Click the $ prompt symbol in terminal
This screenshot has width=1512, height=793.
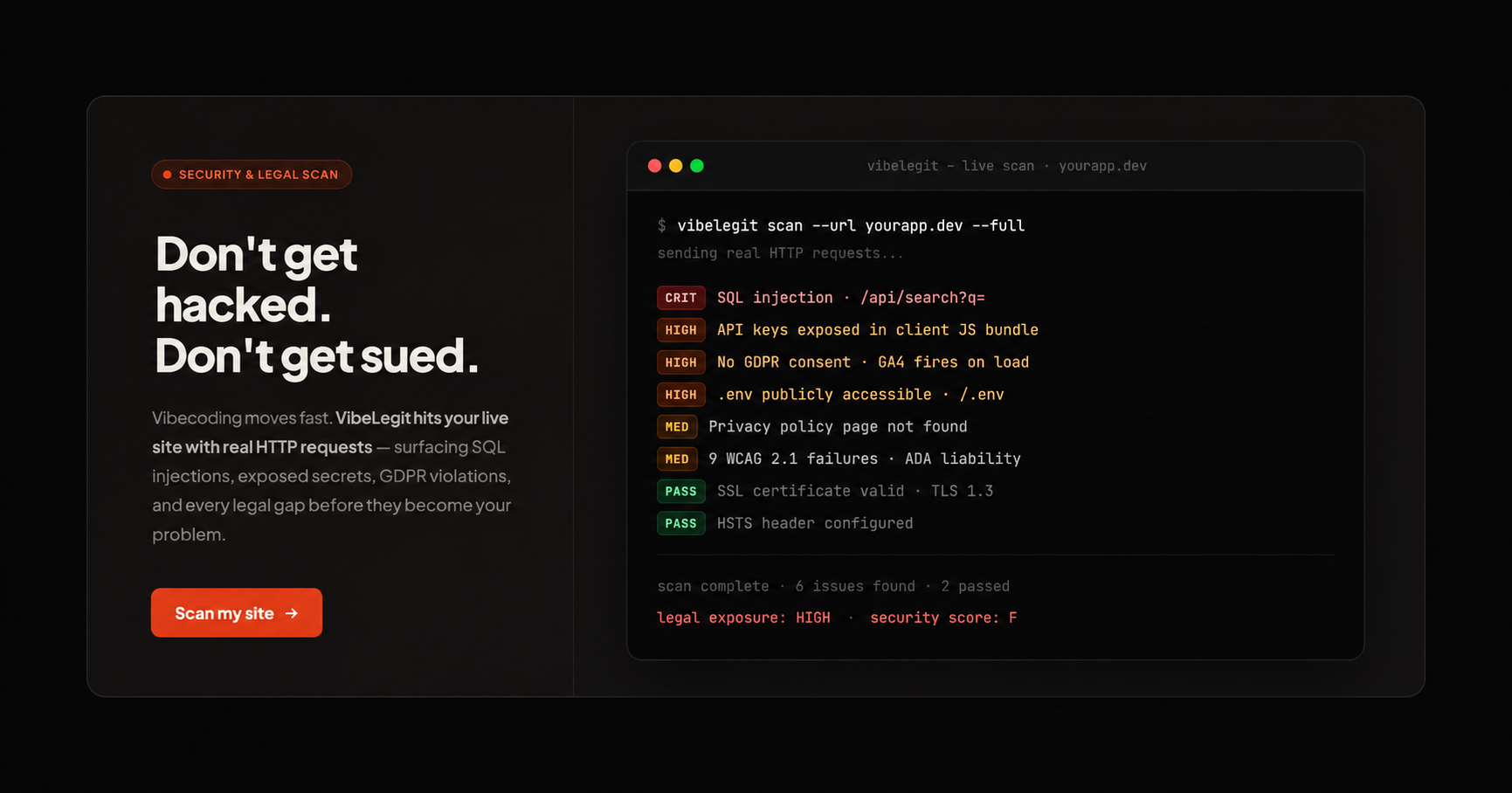click(661, 226)
